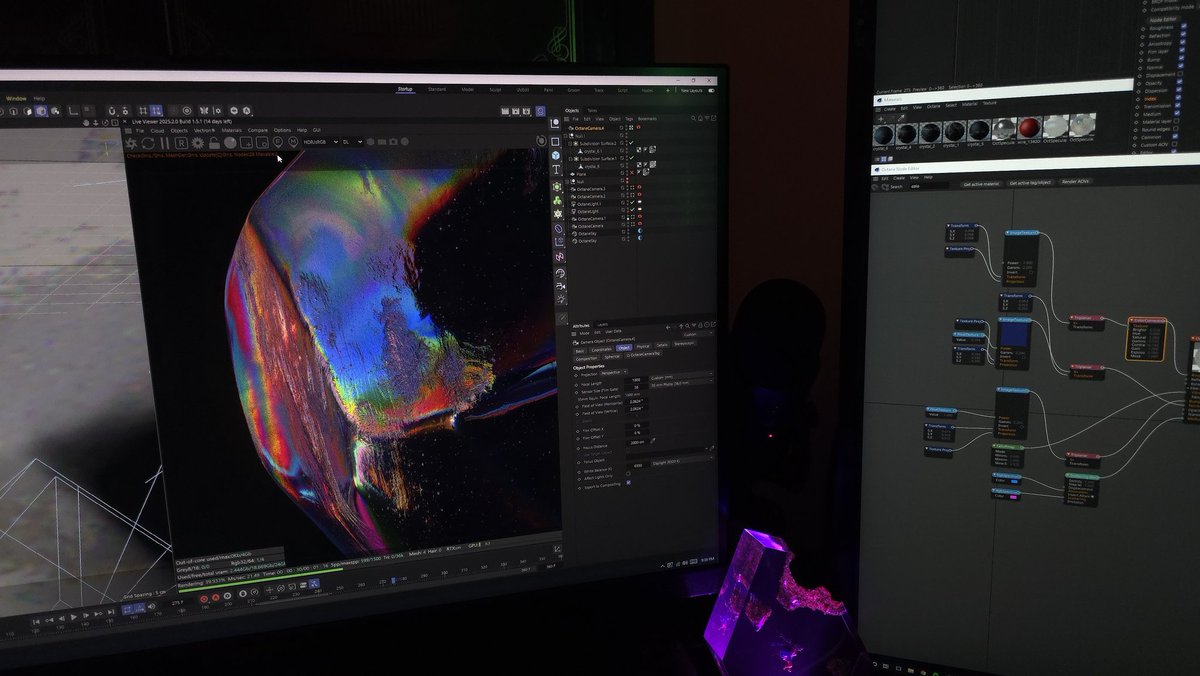The width and height of the screenshot is (1200, 676).
Task: Expand Subdivision Surface.2 in Object Manager
Action: coord(570,143)
